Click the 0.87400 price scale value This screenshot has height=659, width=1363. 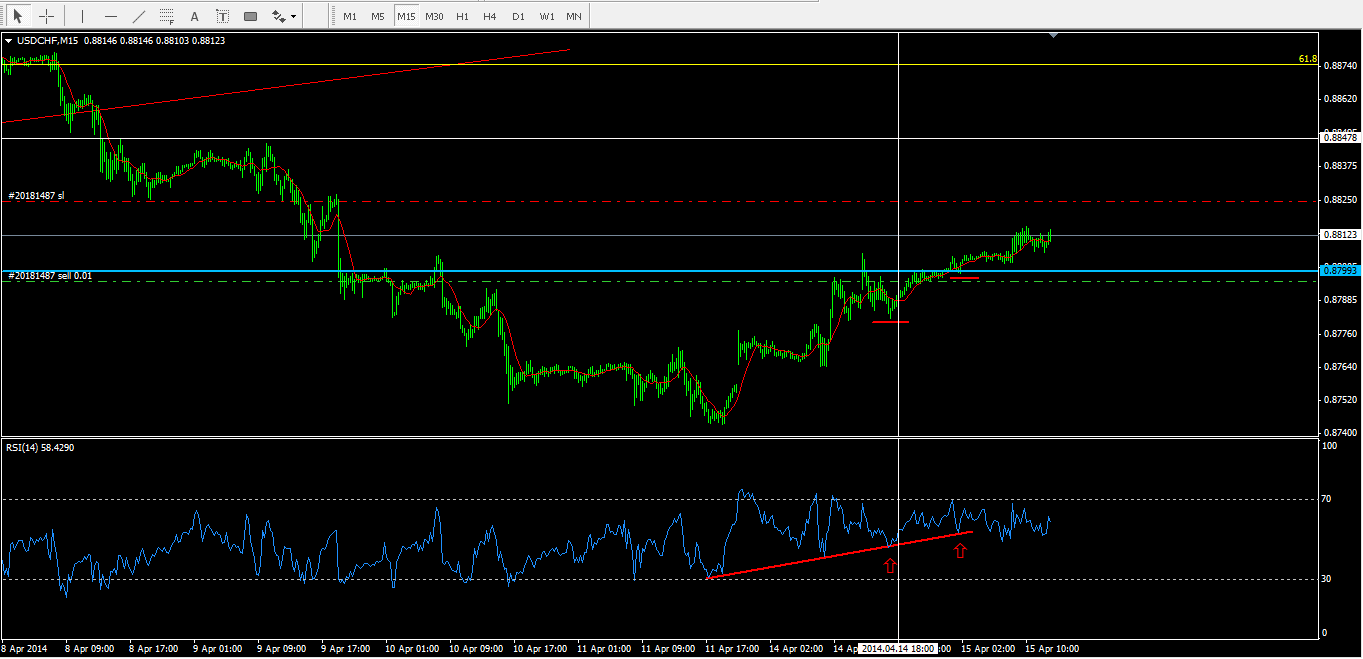[x=1340, y=433]
